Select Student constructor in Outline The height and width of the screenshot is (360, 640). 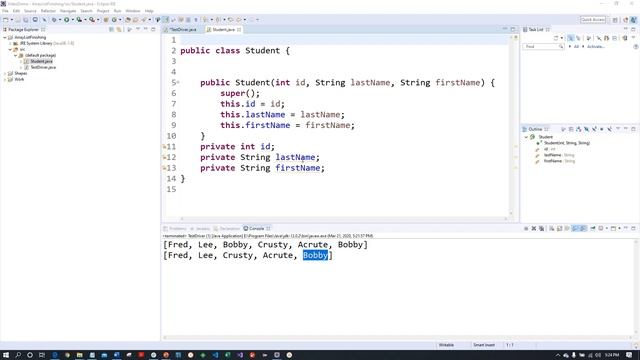[x=567, y=143]
